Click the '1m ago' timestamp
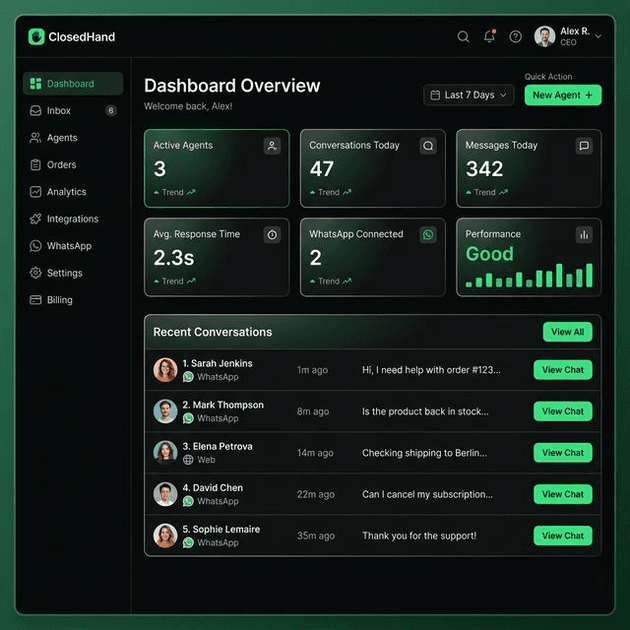This screenshot has height=630, width=630. point(312,370)
